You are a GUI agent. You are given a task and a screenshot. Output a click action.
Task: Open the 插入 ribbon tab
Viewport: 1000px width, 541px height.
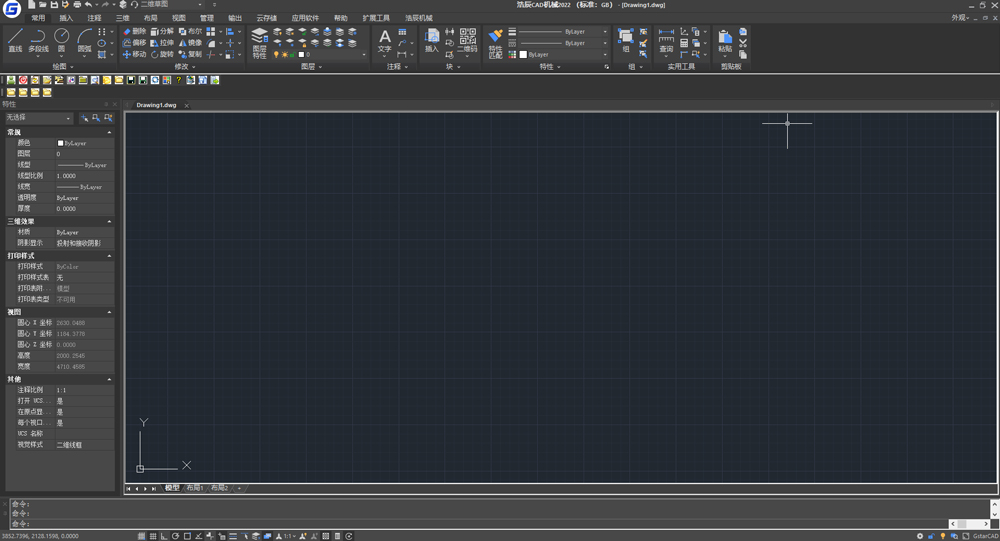click(66, 18)
